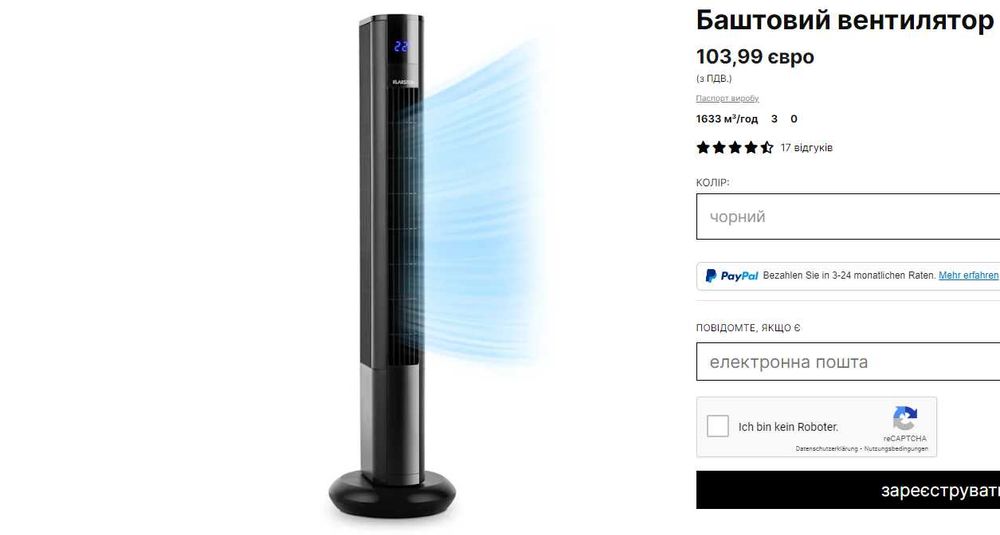Image resolution: width=1000 pixels, height=535 pixels.
Task: Click the black 'зареєструвати' button
Action: coord(848,490)
